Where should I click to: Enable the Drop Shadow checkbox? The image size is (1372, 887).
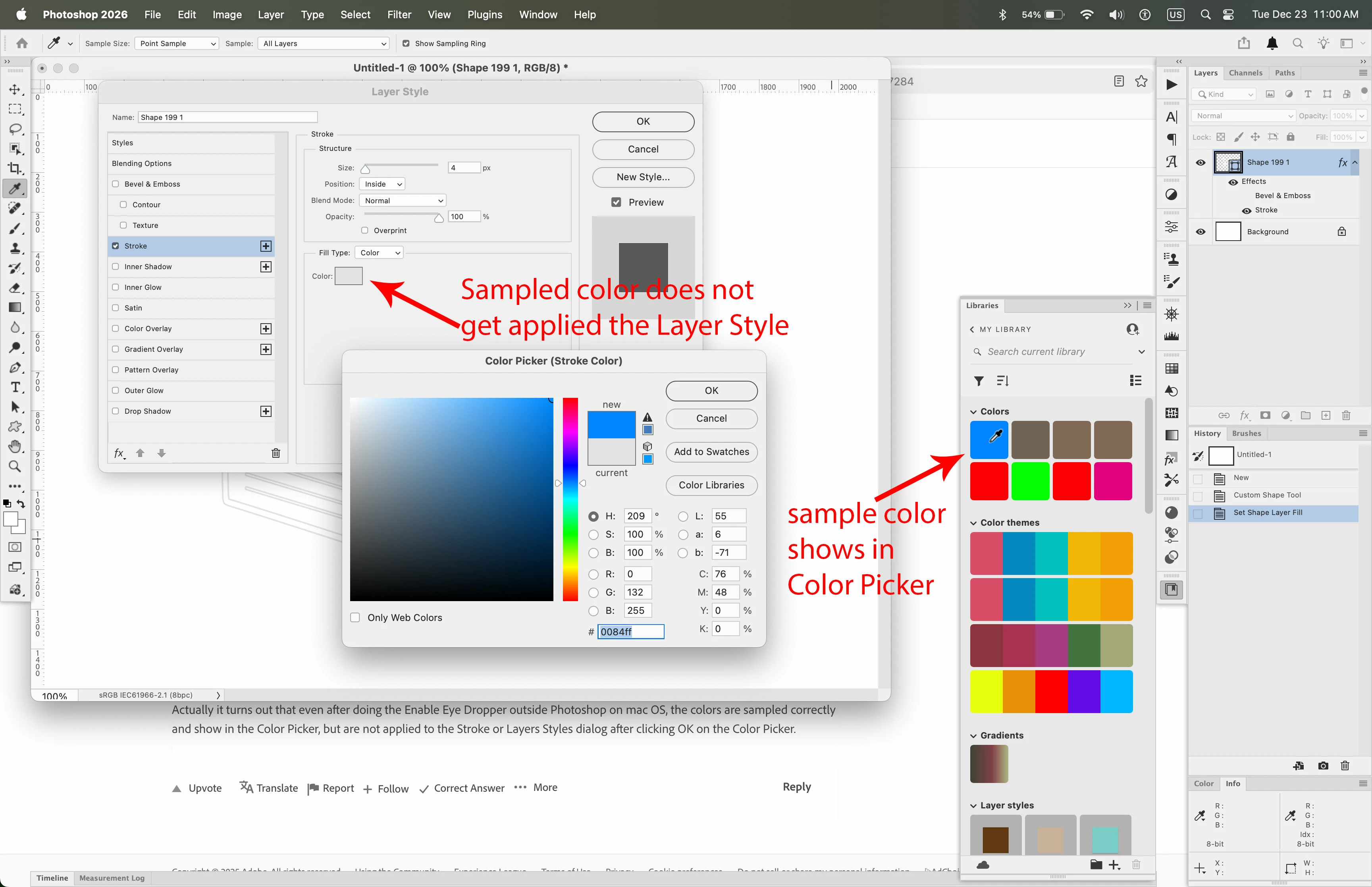click(x=115, y=411)
